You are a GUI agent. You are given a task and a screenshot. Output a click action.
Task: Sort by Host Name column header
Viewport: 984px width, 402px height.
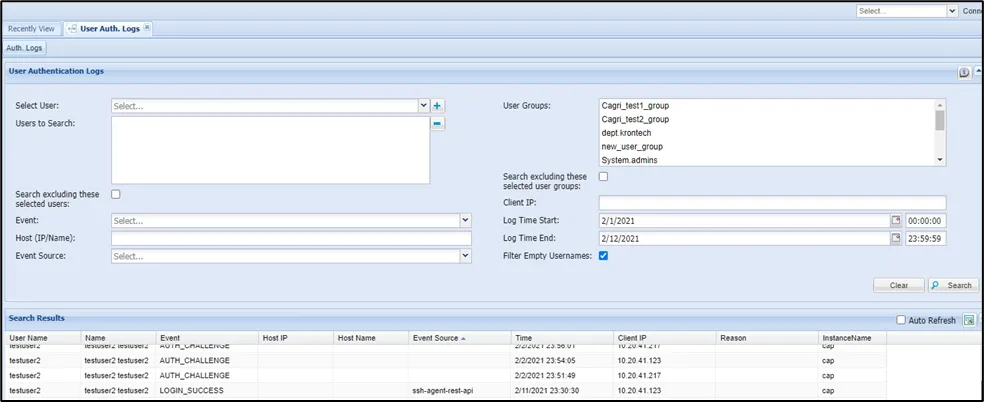(x=370, y=338)
